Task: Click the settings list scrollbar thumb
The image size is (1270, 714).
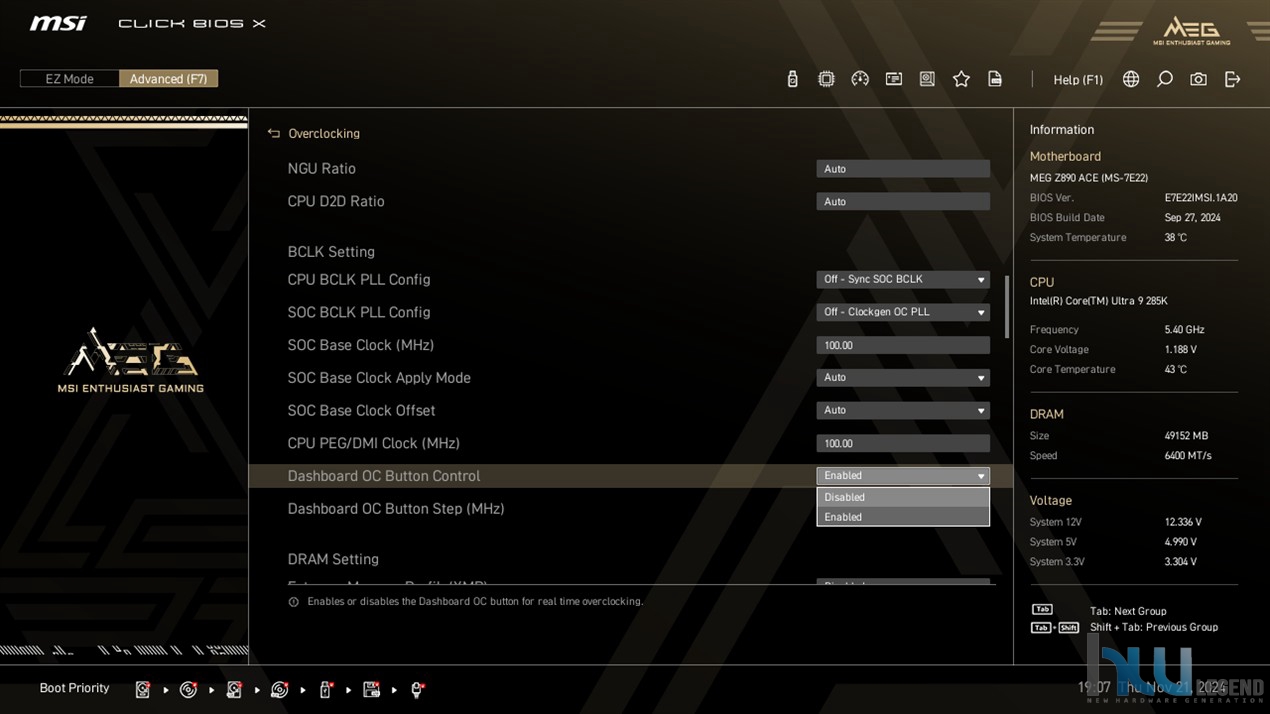Action: click(x=1007, y=307)
